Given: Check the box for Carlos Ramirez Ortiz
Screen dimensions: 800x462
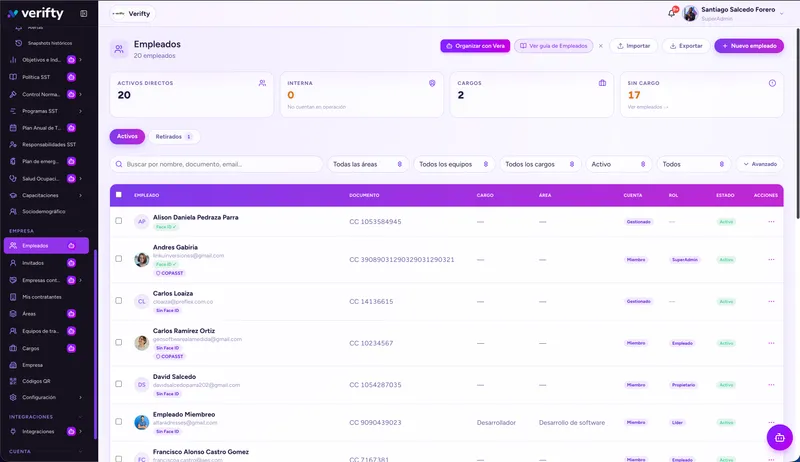Looking at the screenshot, I should point(119,343).
